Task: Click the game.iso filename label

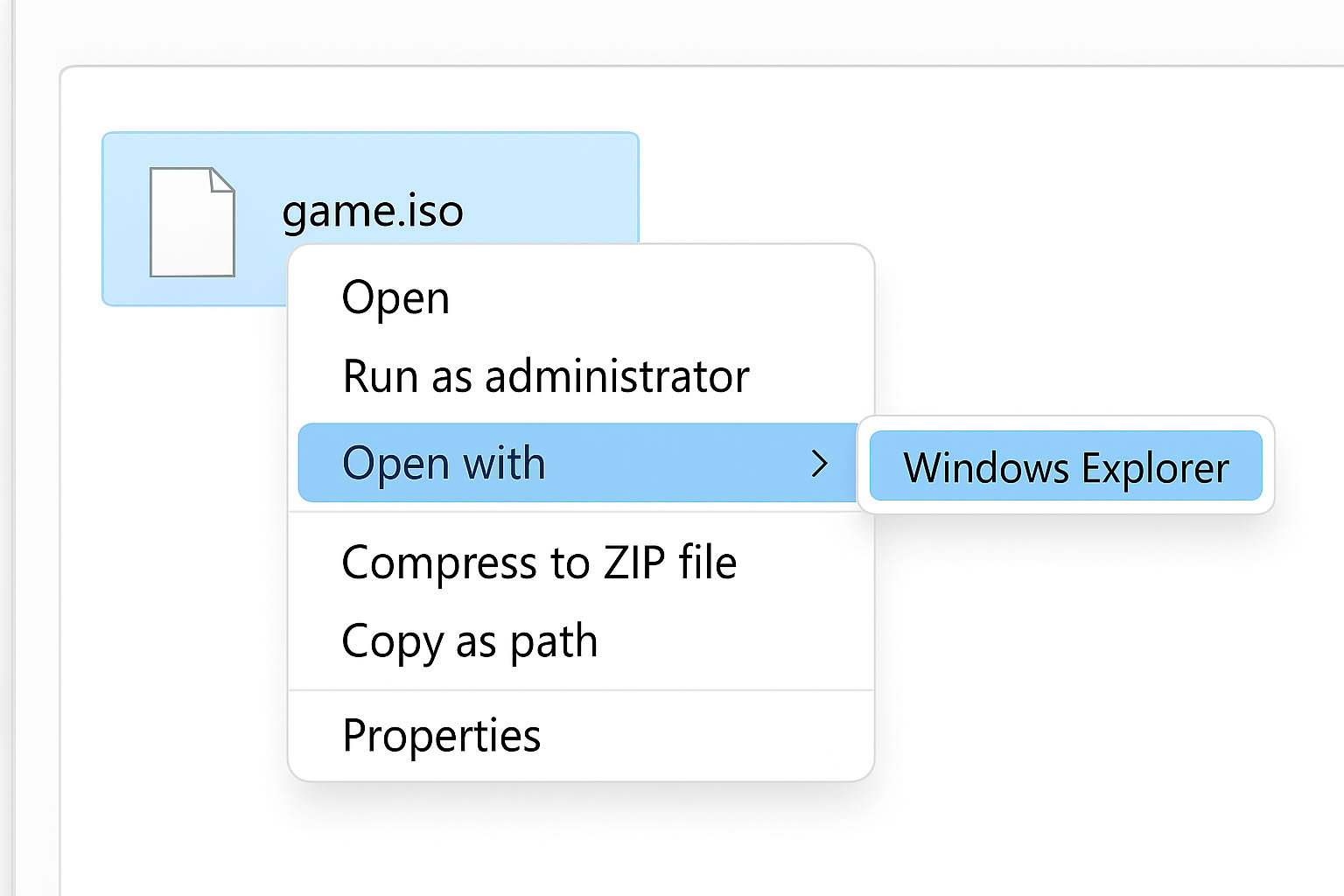Action: coord(374,210)
